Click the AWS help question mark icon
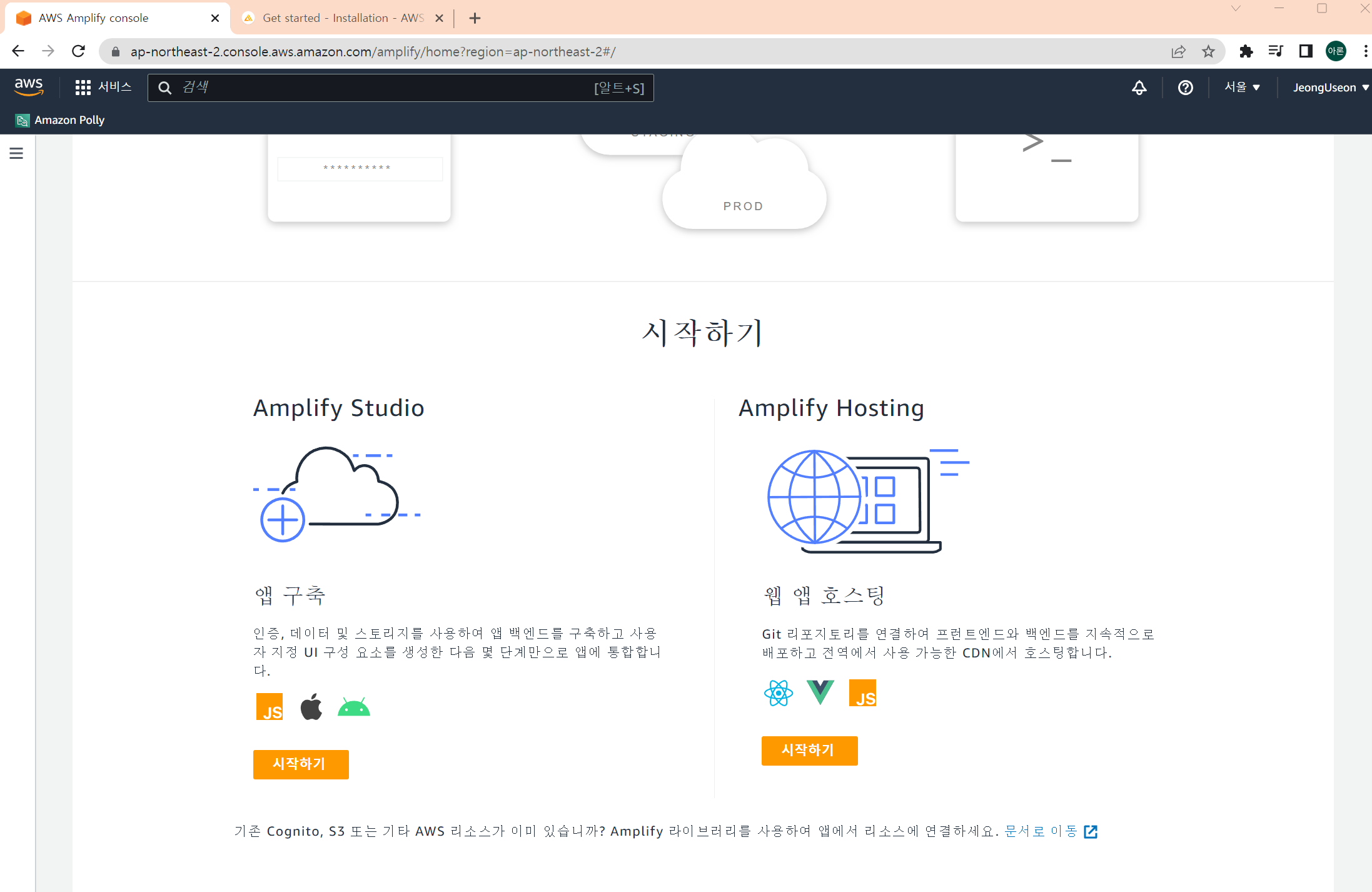This screenshot has height=892, width=1372. [1185, 88]
